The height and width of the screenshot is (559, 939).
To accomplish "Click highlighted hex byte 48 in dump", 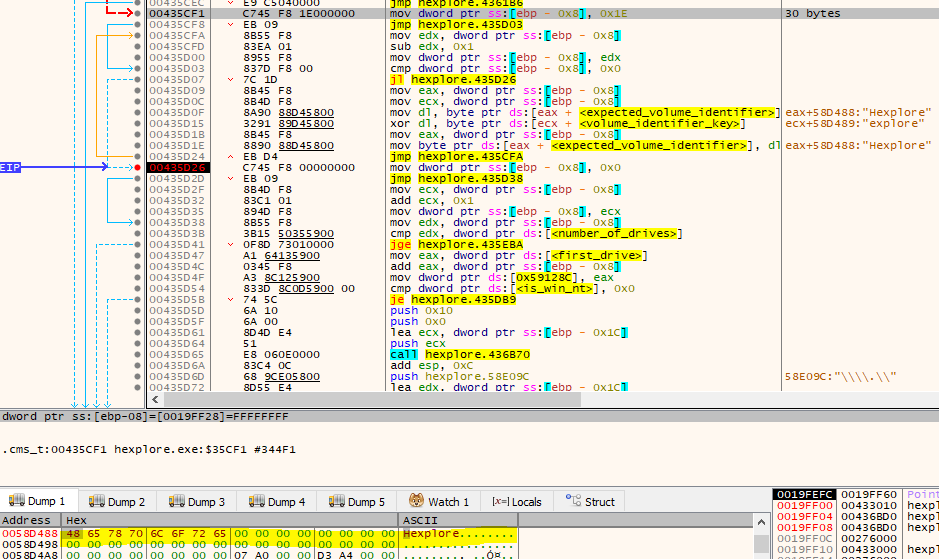I will point(73,533).
